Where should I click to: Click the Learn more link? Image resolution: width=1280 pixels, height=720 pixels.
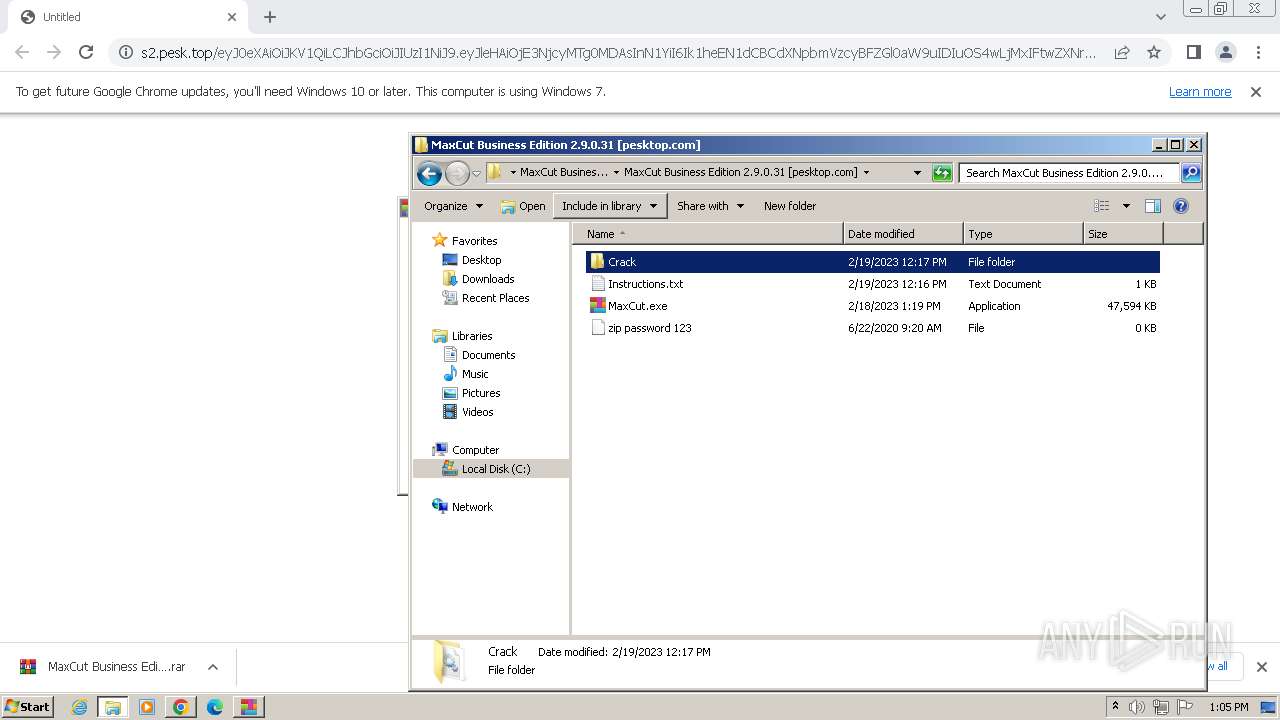(1200, 92)
